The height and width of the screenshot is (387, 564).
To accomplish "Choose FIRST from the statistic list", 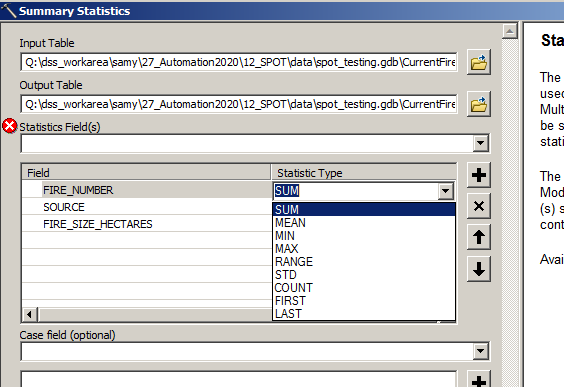I will pos(364,300).
